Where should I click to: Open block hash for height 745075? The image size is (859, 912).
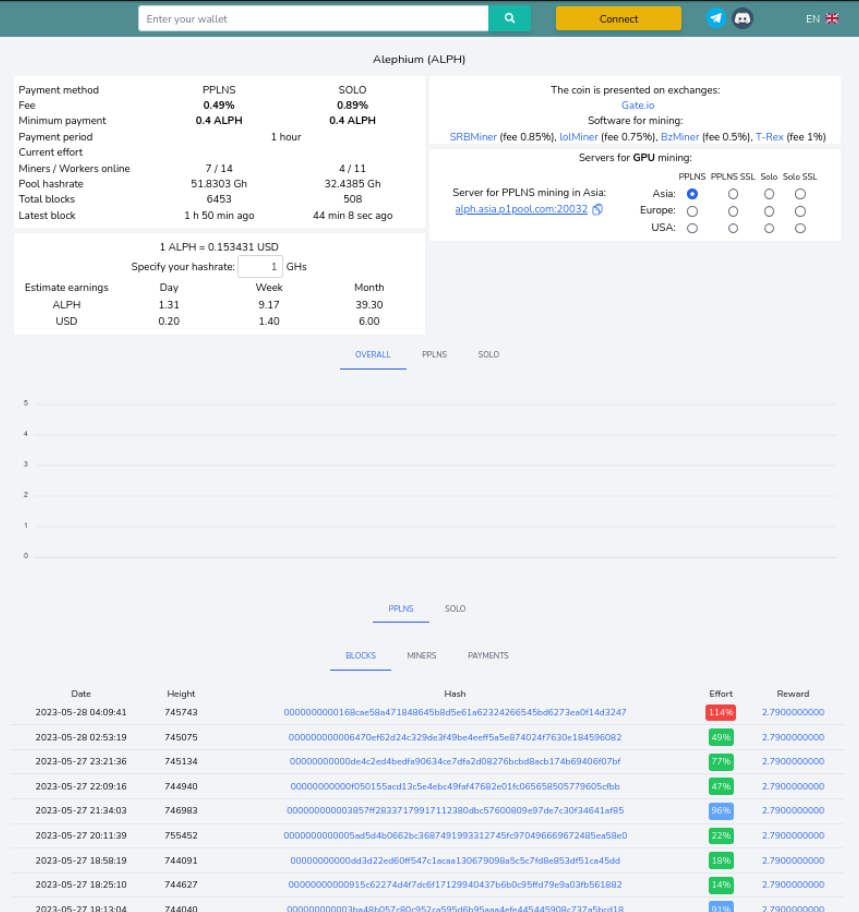[455, 738]
